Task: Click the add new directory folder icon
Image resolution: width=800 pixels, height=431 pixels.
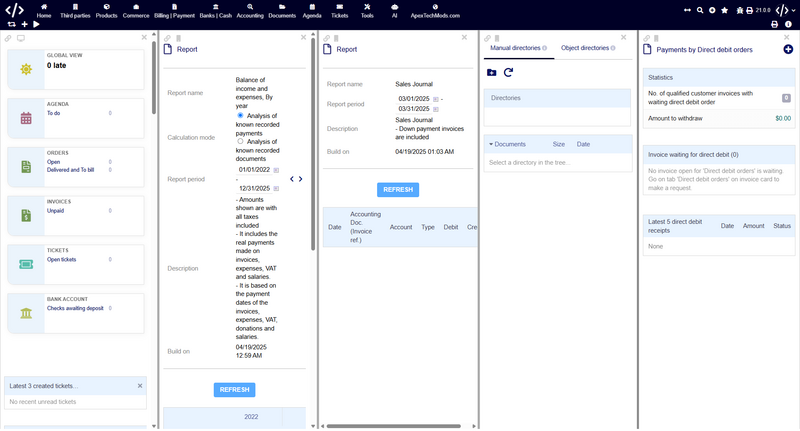Action: (491, 72)
